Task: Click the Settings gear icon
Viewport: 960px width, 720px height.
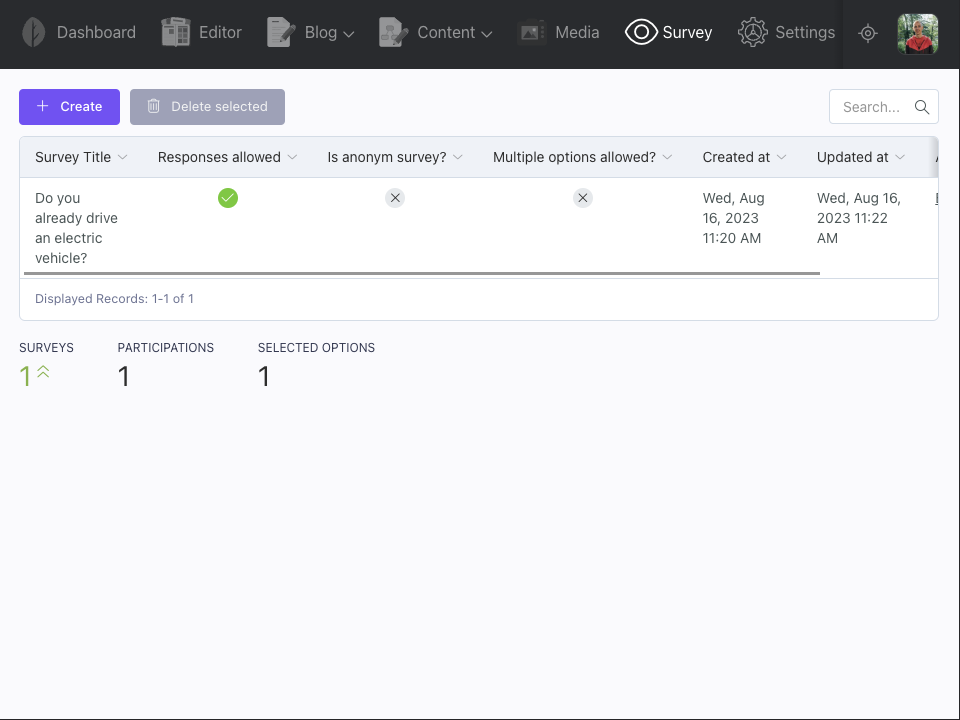Action: 752,32
